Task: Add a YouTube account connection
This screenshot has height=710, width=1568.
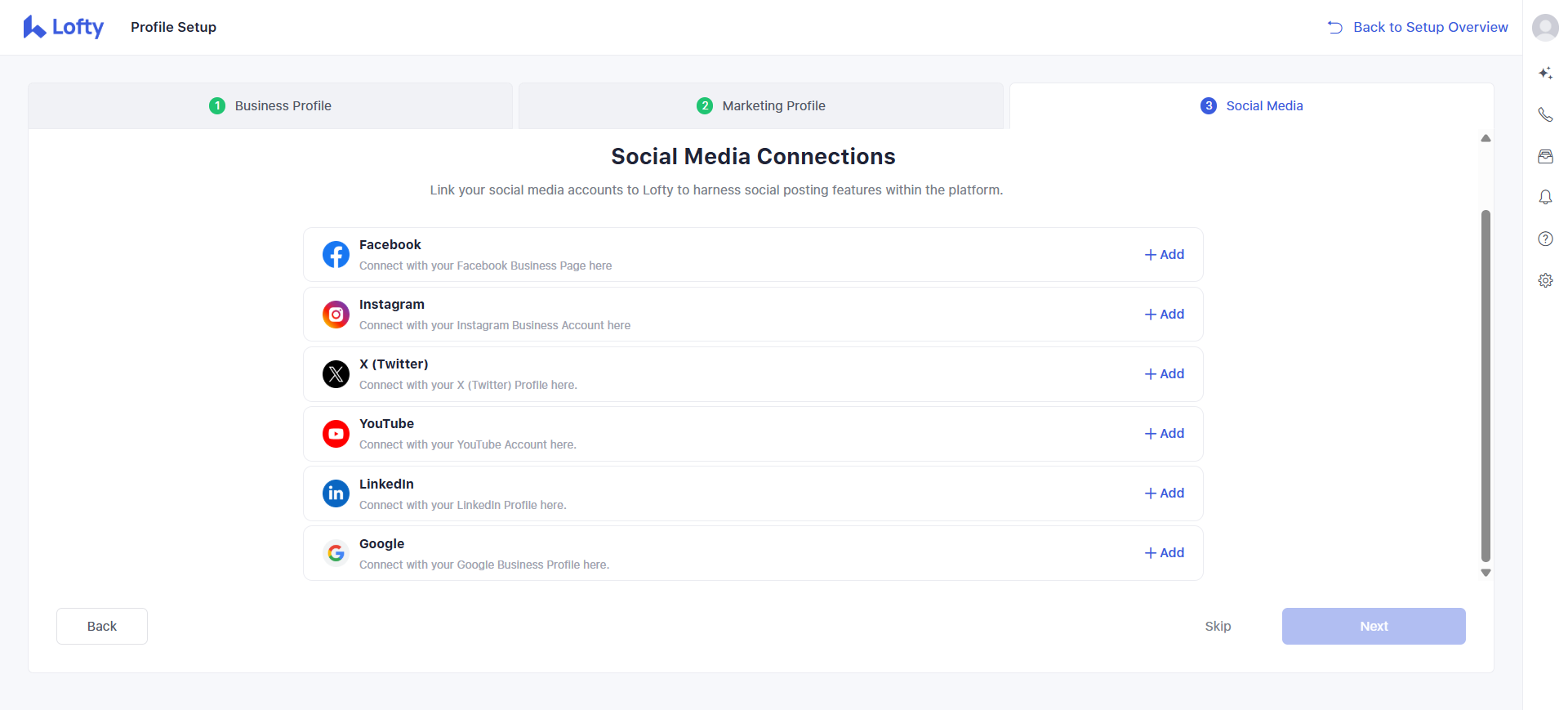Action: click(1165, 433)
